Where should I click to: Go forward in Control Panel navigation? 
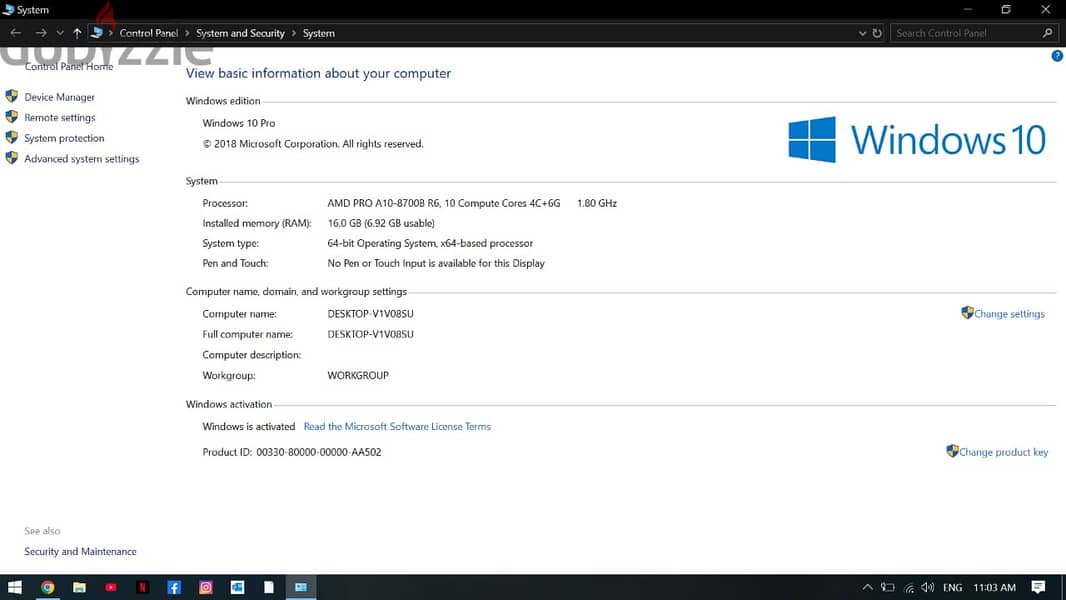click(41, 33)
